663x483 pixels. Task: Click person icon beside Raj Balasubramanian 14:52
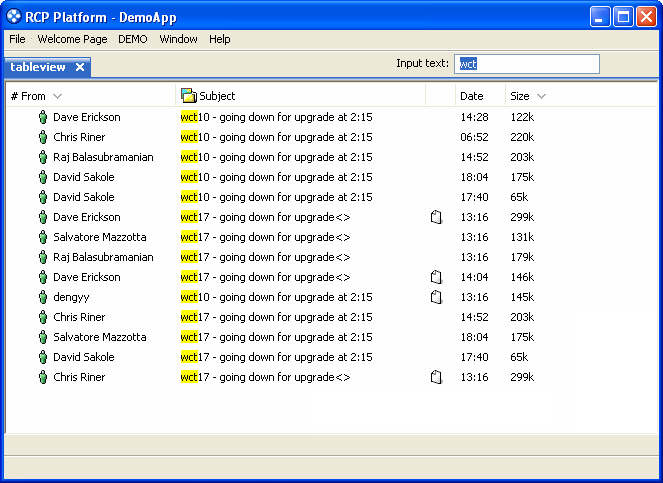click(43, 157)
